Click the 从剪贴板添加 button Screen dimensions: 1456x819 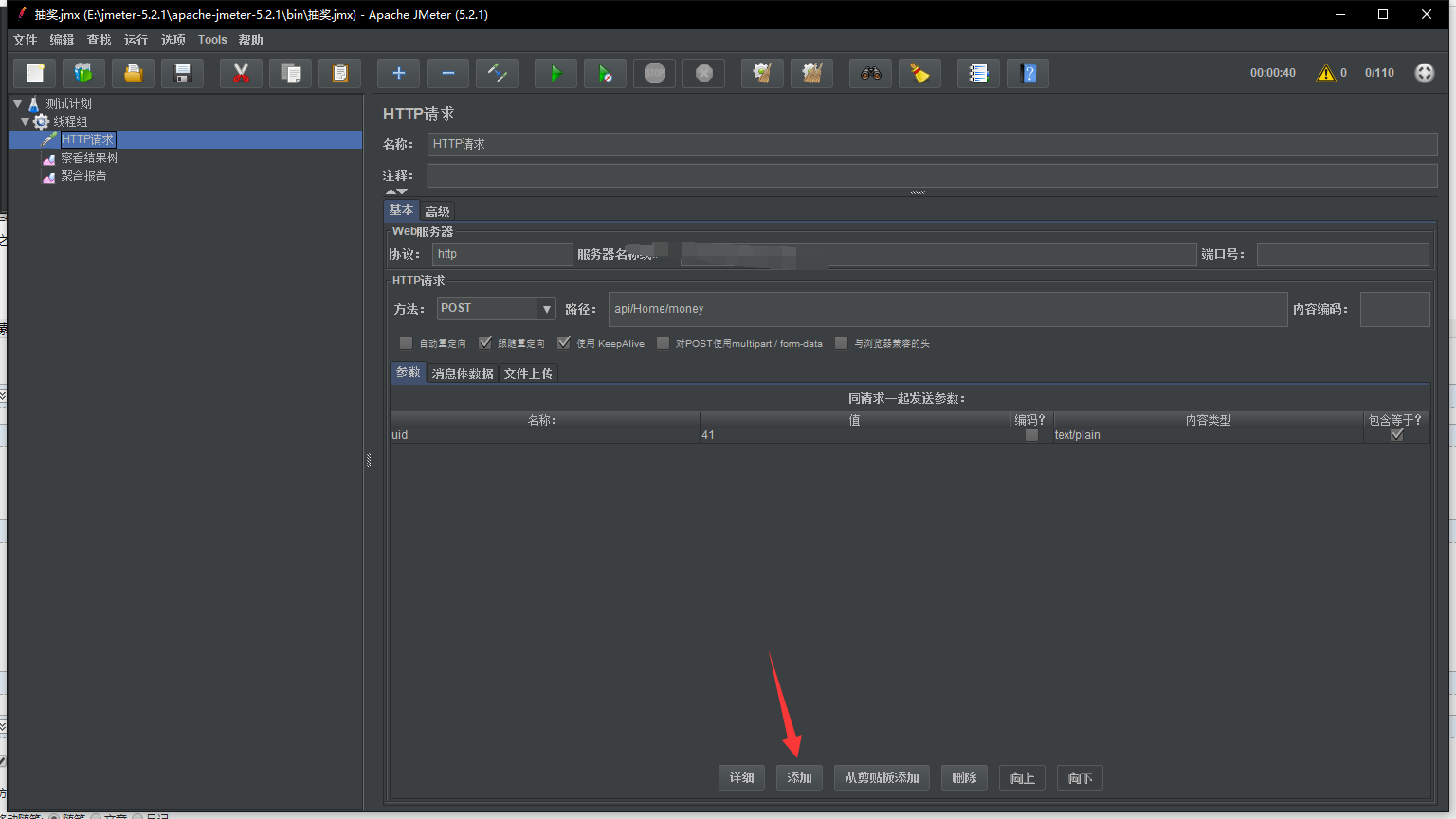pyautogui.click(x=882, y=778)
